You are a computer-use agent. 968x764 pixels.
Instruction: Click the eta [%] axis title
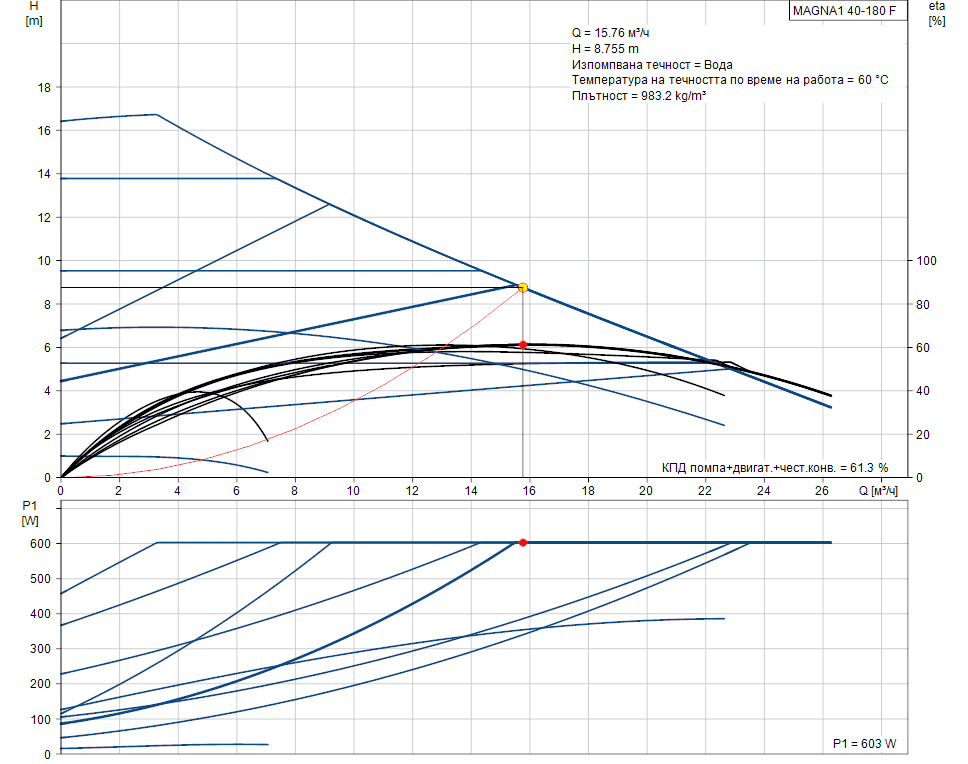[x=936, y=13]
